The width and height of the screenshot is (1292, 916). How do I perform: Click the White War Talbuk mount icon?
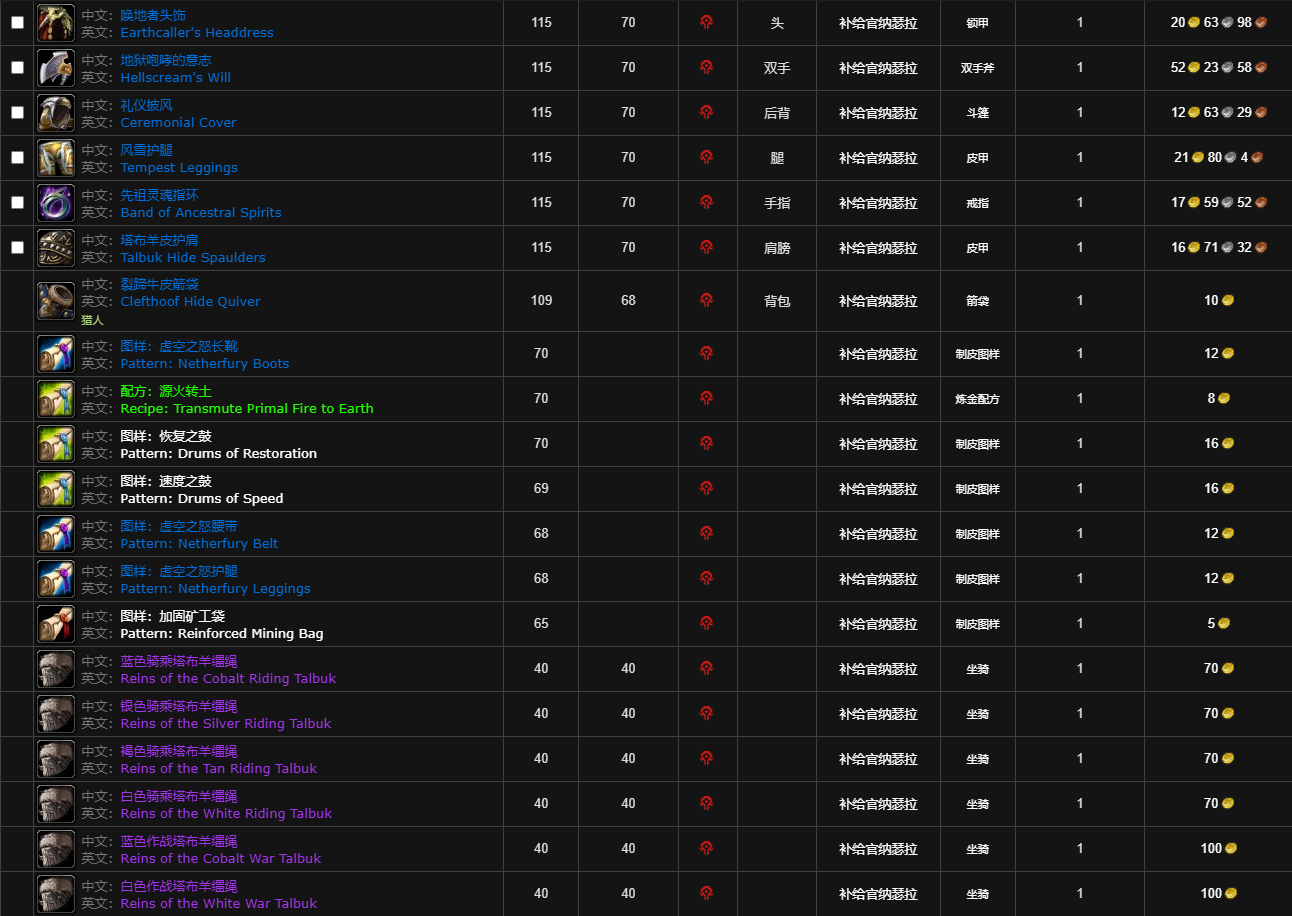[x=56, y=894]
